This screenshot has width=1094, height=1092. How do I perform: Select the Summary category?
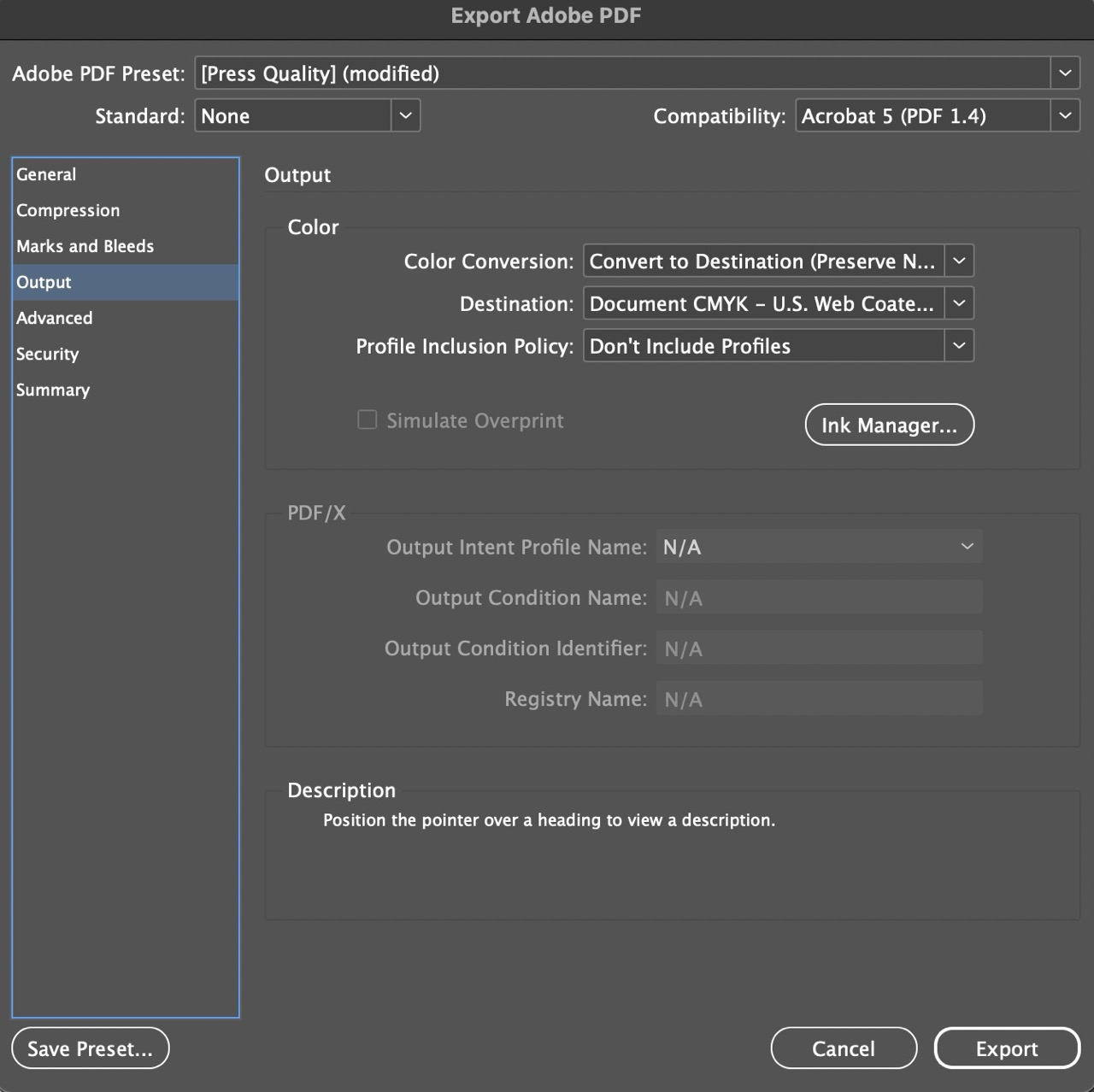[x=125, y=390]
